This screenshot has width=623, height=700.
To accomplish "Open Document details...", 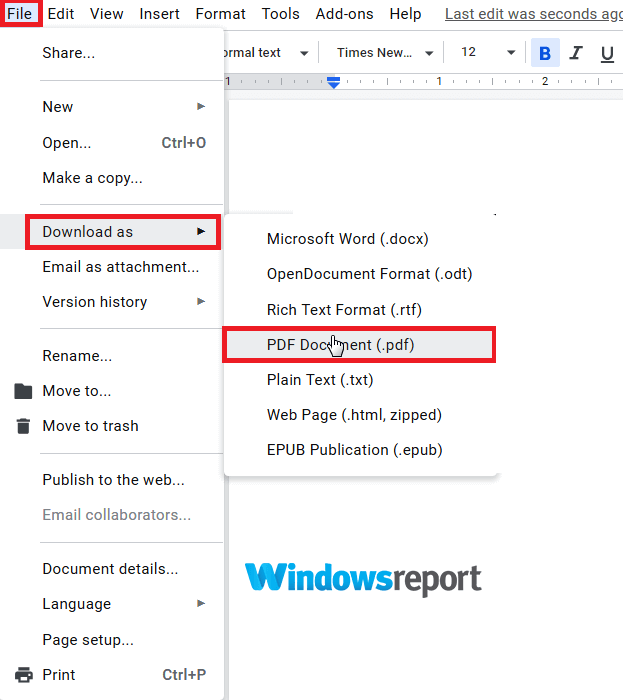I will pos(112,569).
